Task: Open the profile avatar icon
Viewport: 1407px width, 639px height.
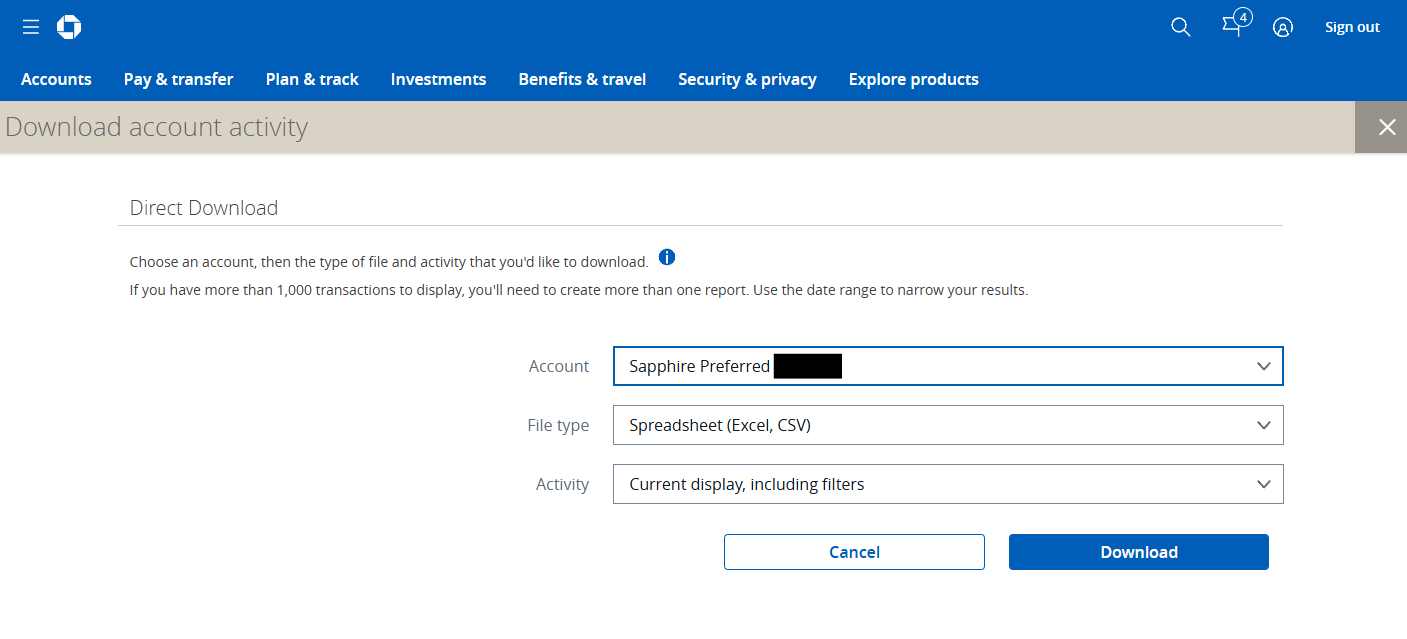Action: click(1282, 27)
